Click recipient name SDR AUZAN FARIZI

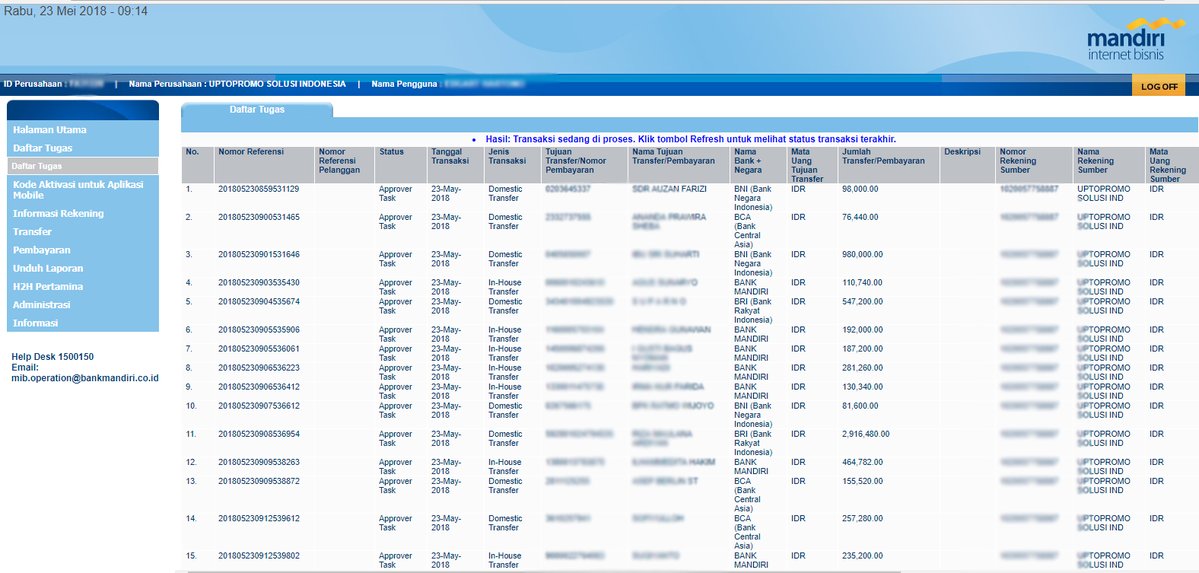click(669, 189)
